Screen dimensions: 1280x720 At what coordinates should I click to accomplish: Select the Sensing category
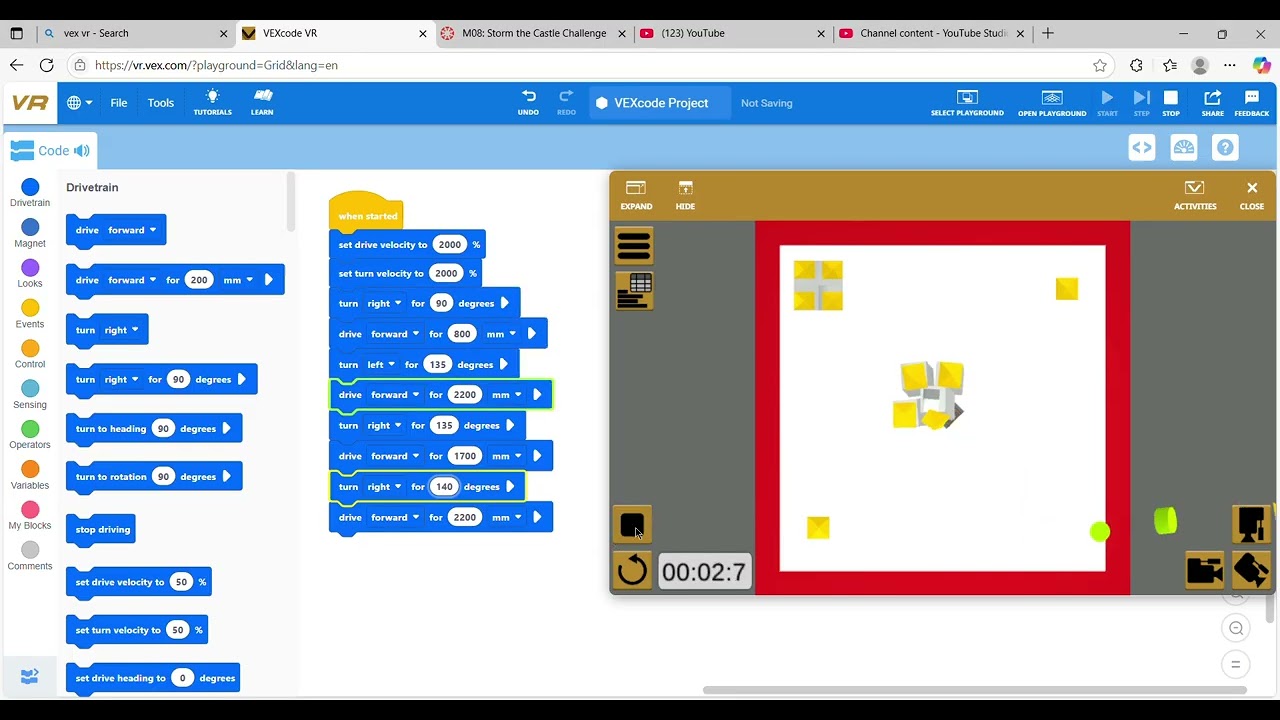point(30,395)
